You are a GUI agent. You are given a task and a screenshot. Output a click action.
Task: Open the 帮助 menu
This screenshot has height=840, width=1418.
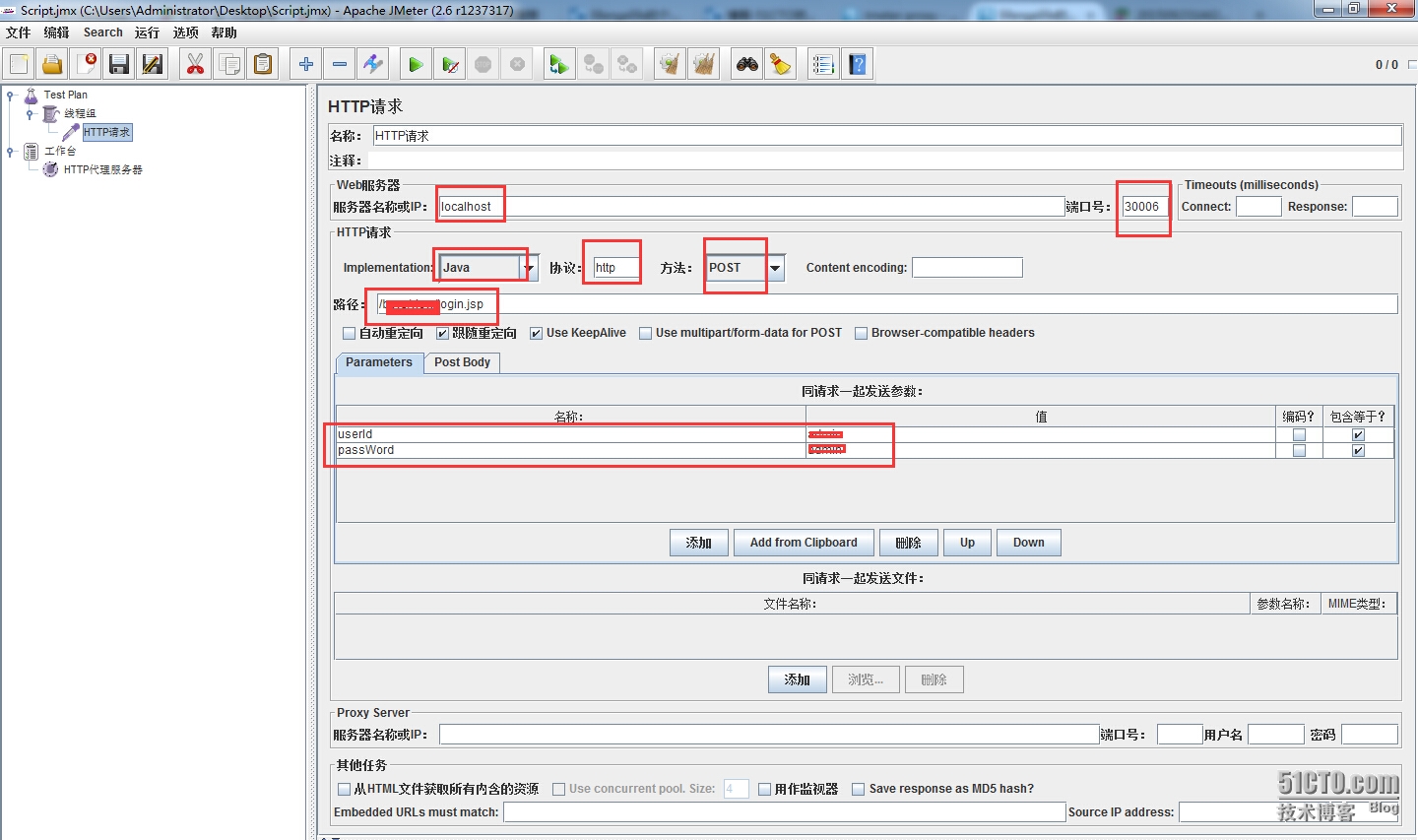(x=224, y=32)
